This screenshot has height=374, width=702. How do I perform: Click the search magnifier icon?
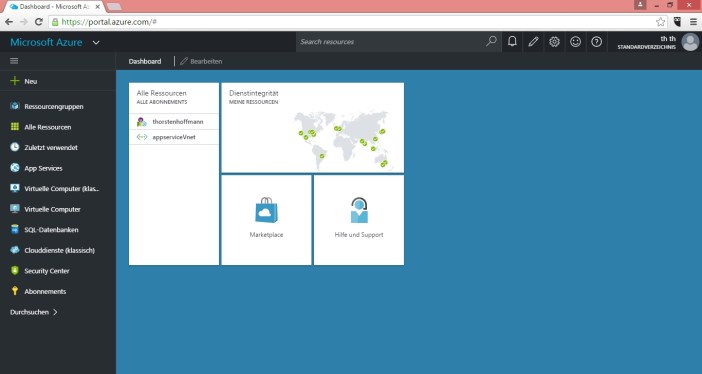491,42
